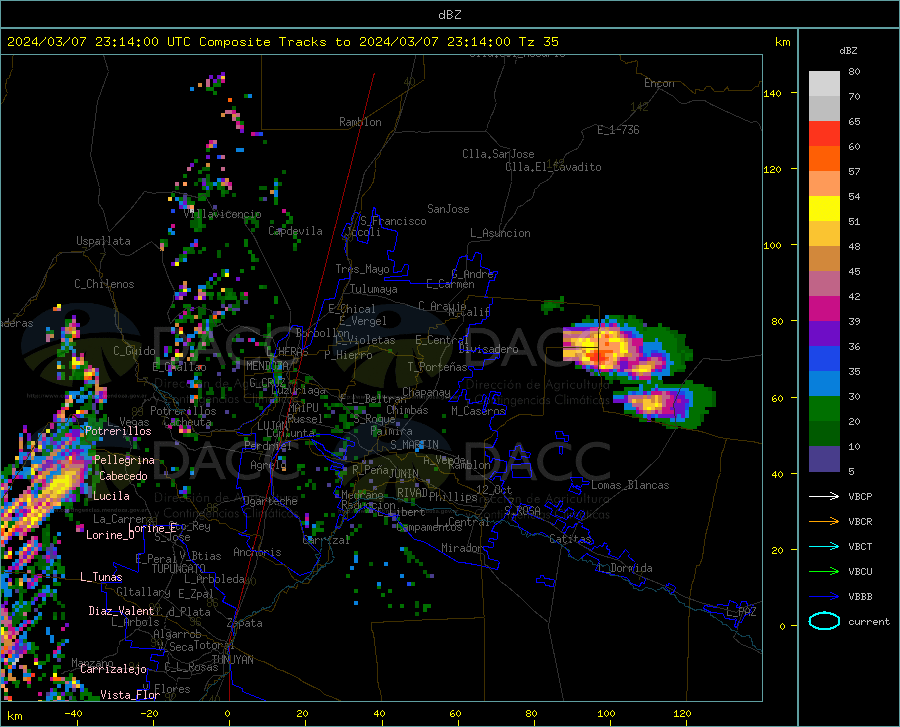Viewport: 900px width, 727px height.
Task: Click the Cabecedo label
Action: click(x=123, y=476)
